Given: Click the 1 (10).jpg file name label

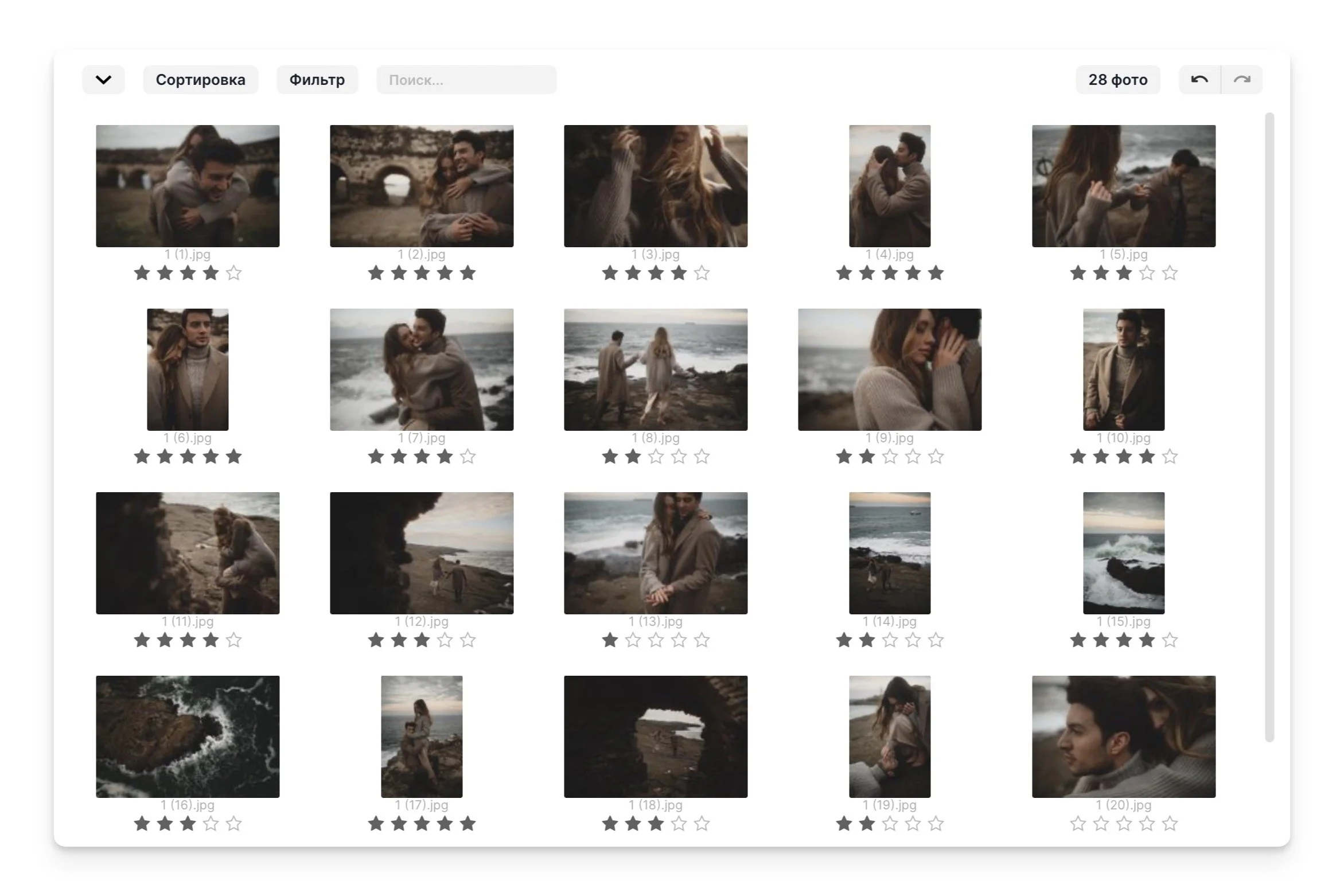Looking at the screenshot, I should [1123, 438].
